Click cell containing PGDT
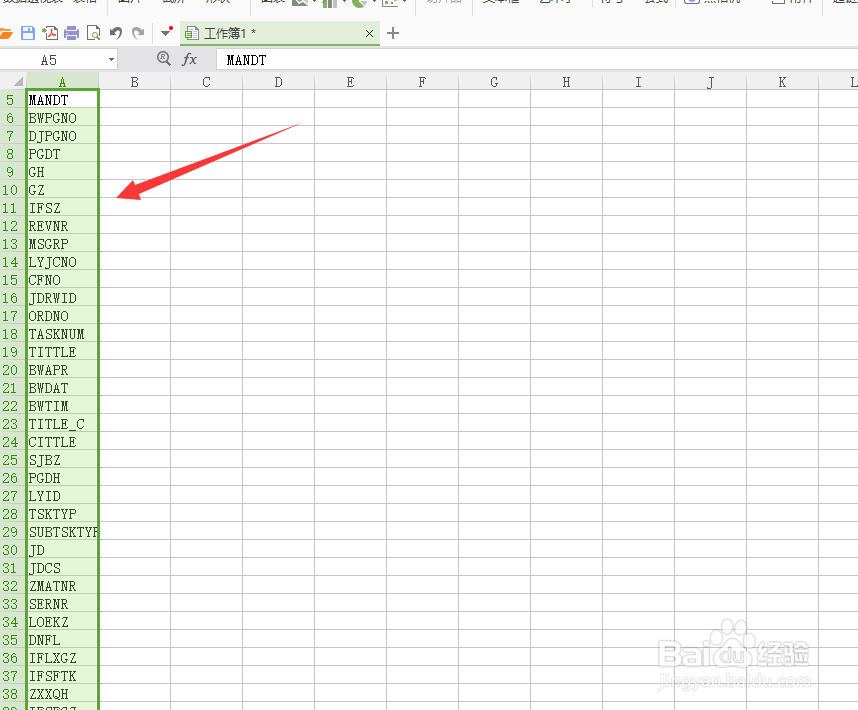 (x=62, y=154)
